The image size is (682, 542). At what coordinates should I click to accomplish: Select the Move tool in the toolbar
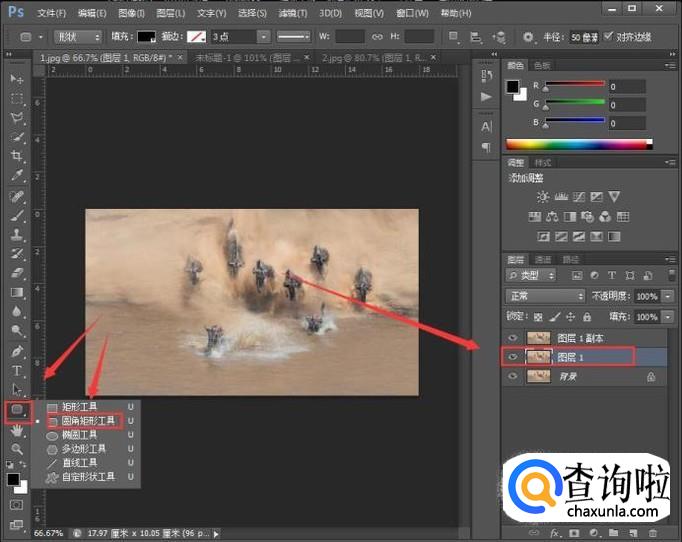(x=17, y=79)
